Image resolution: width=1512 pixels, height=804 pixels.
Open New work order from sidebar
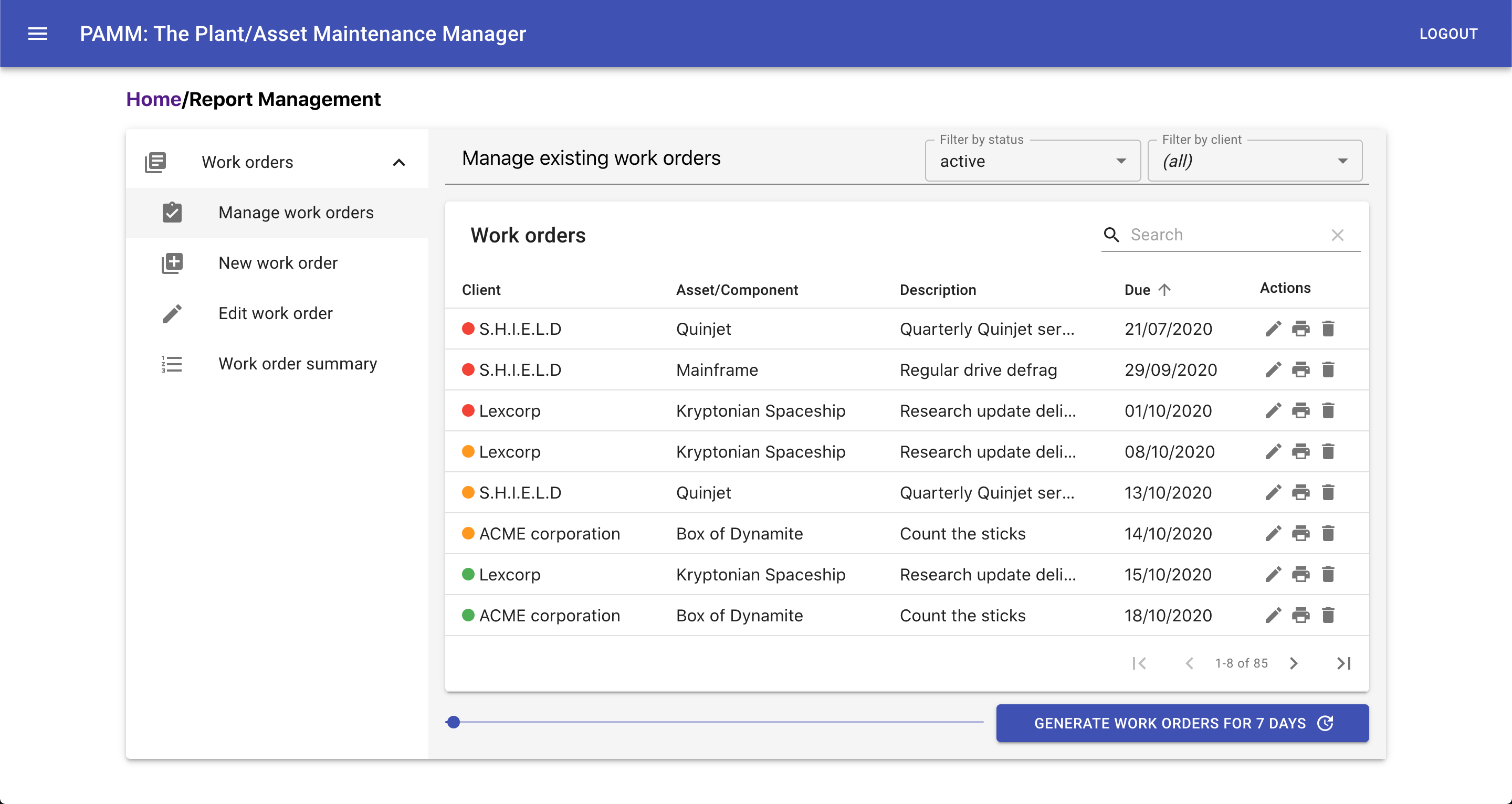277,263
